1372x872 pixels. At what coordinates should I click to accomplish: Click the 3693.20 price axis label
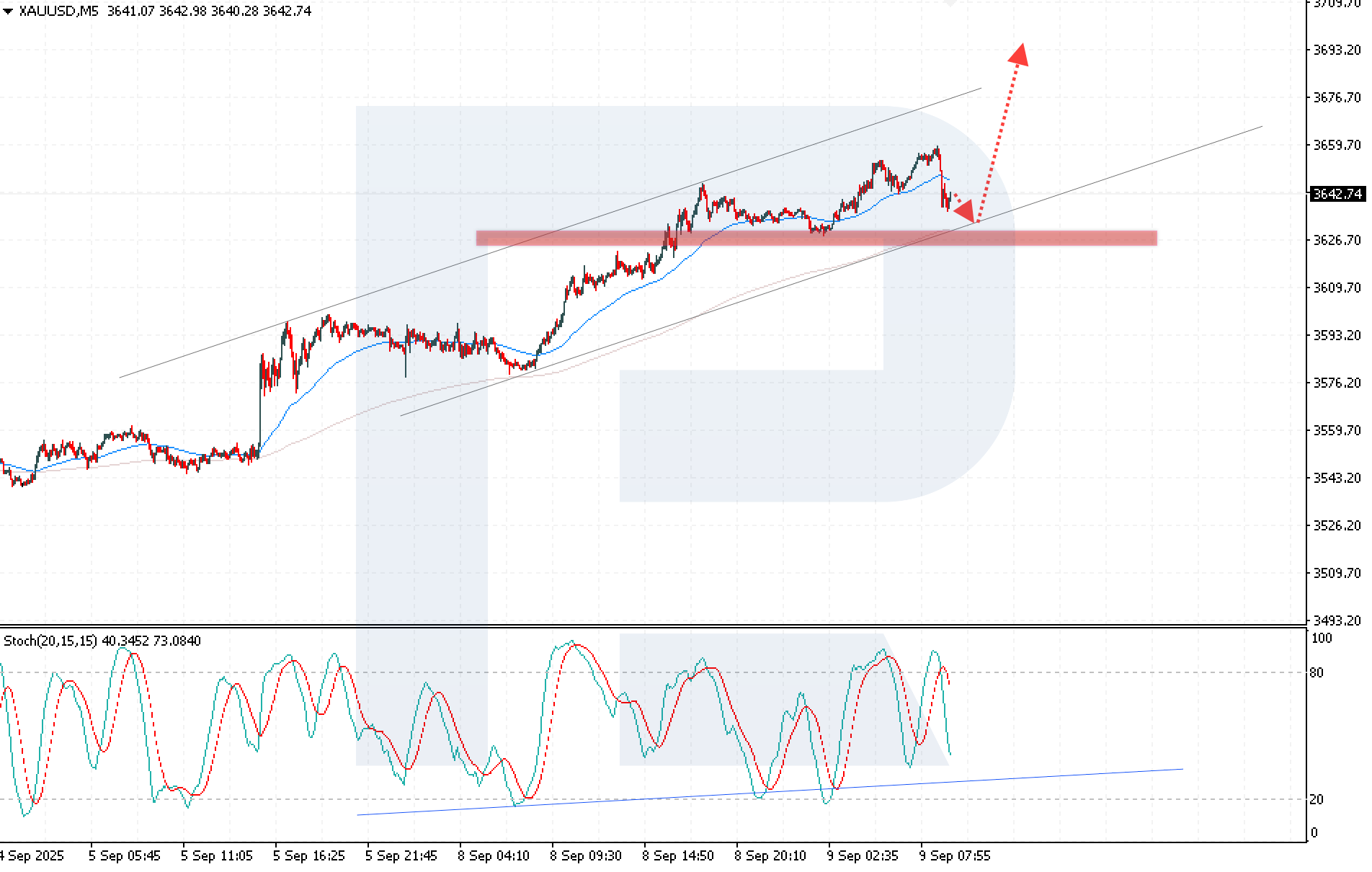[1337, 50]
